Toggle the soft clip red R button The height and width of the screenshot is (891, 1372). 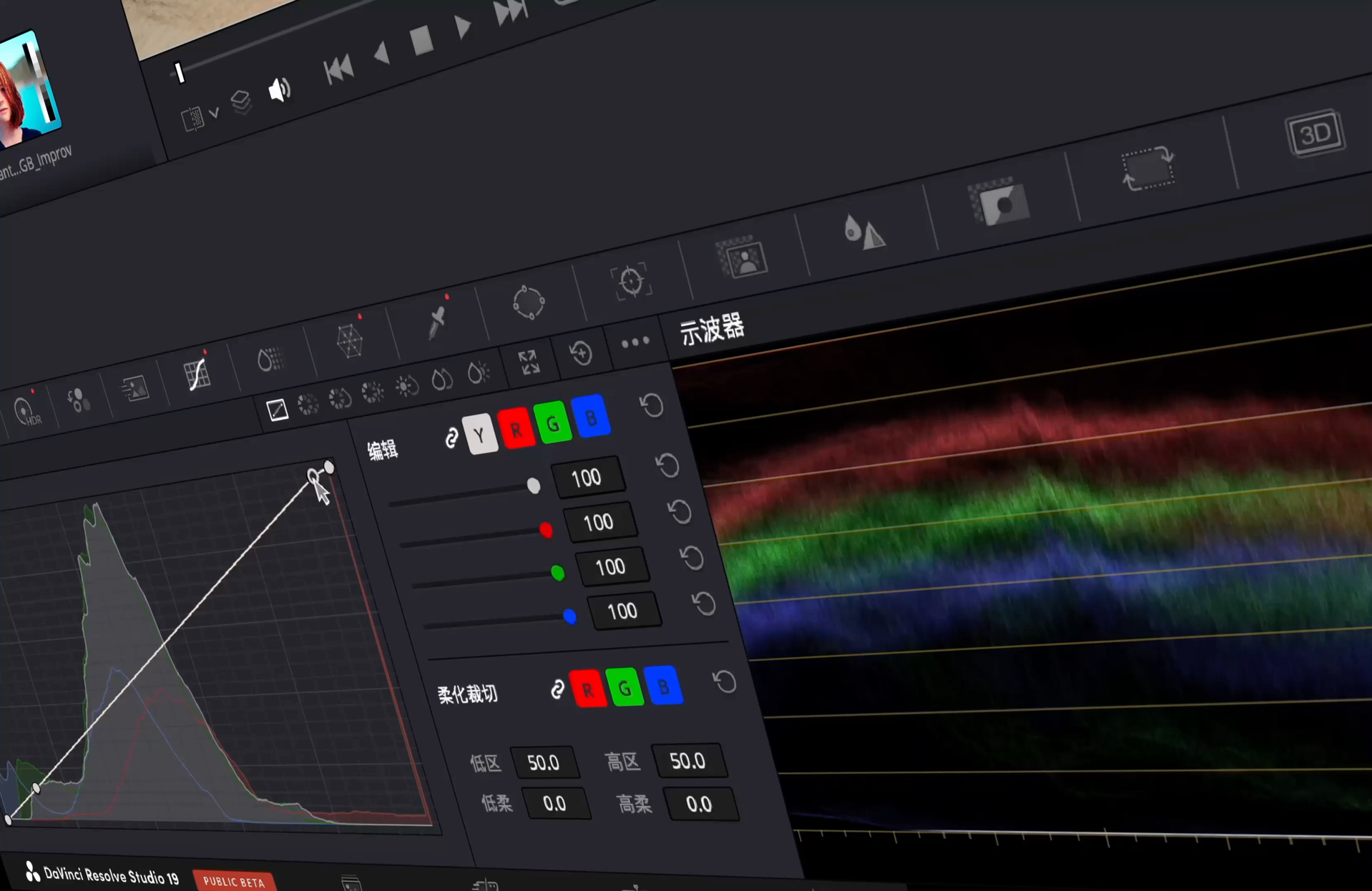pyautogui.click(x=588, y=689)
